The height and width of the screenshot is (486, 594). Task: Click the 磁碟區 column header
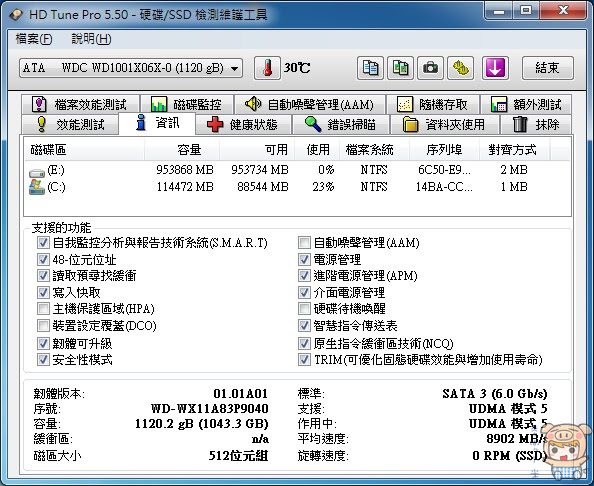[84, 150]
